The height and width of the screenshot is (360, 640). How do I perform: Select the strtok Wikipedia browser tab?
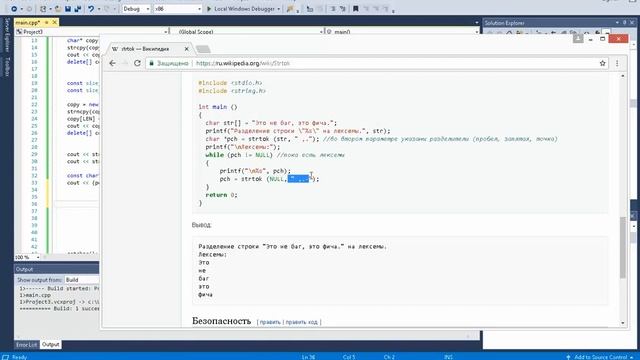[149, 49]
